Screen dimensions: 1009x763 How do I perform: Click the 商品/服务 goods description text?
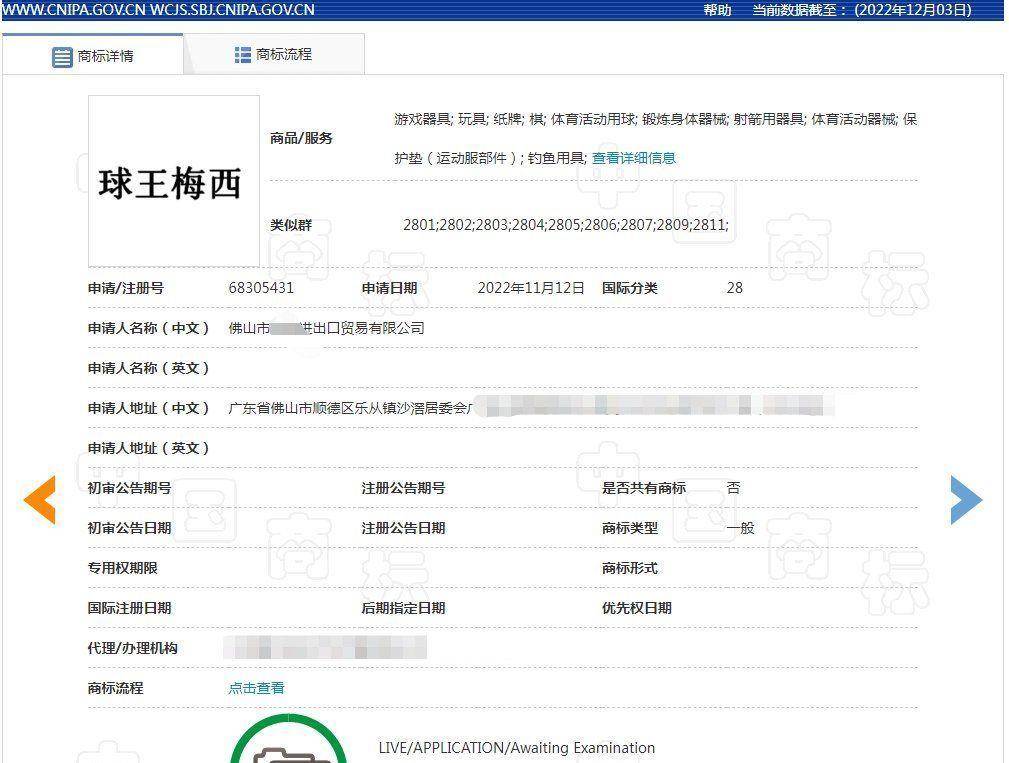(x=650, y=120)
